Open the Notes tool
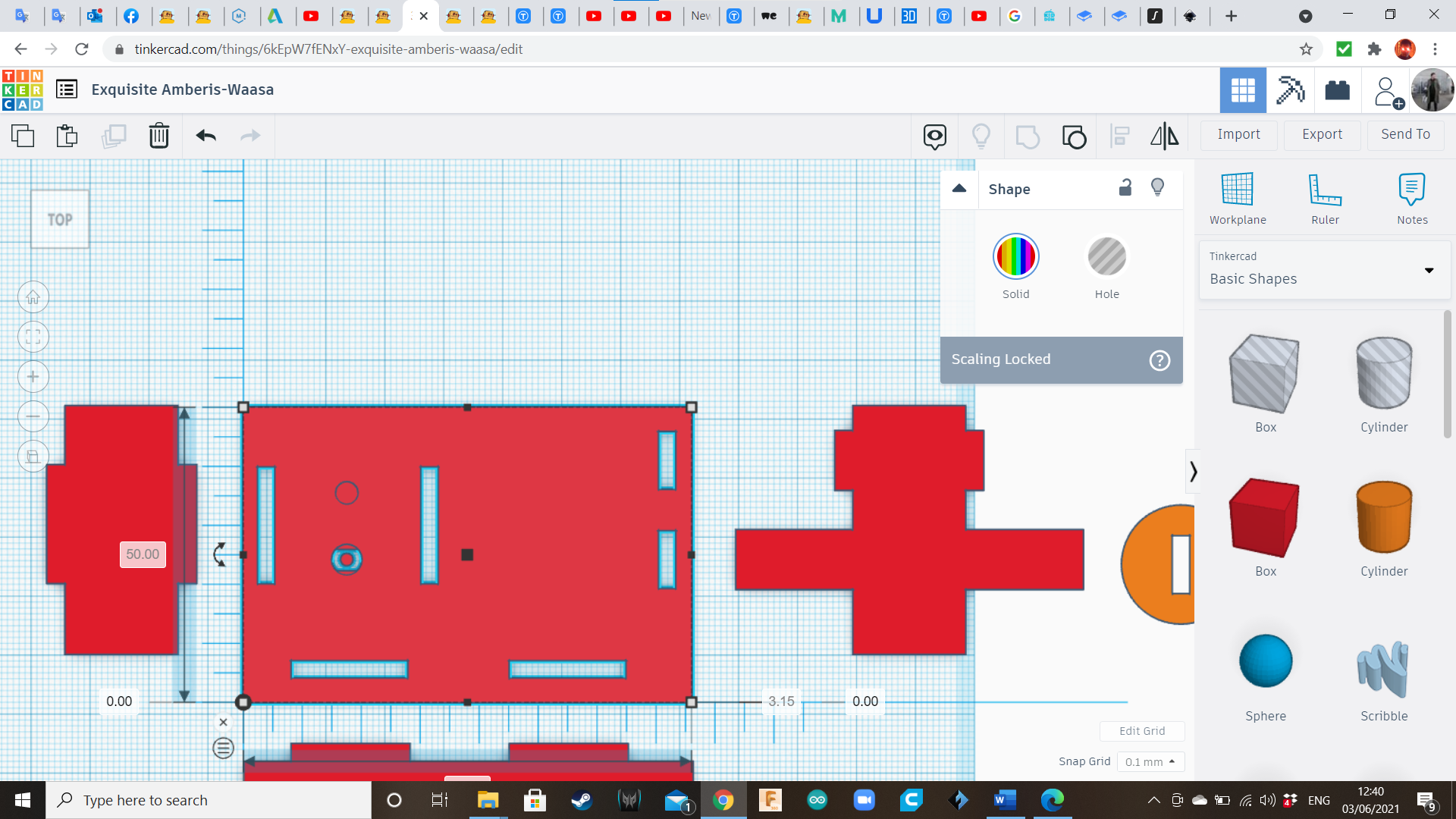Viewport: 1456px width, 819px height. pyautogui.click(x=1412, y=197)
